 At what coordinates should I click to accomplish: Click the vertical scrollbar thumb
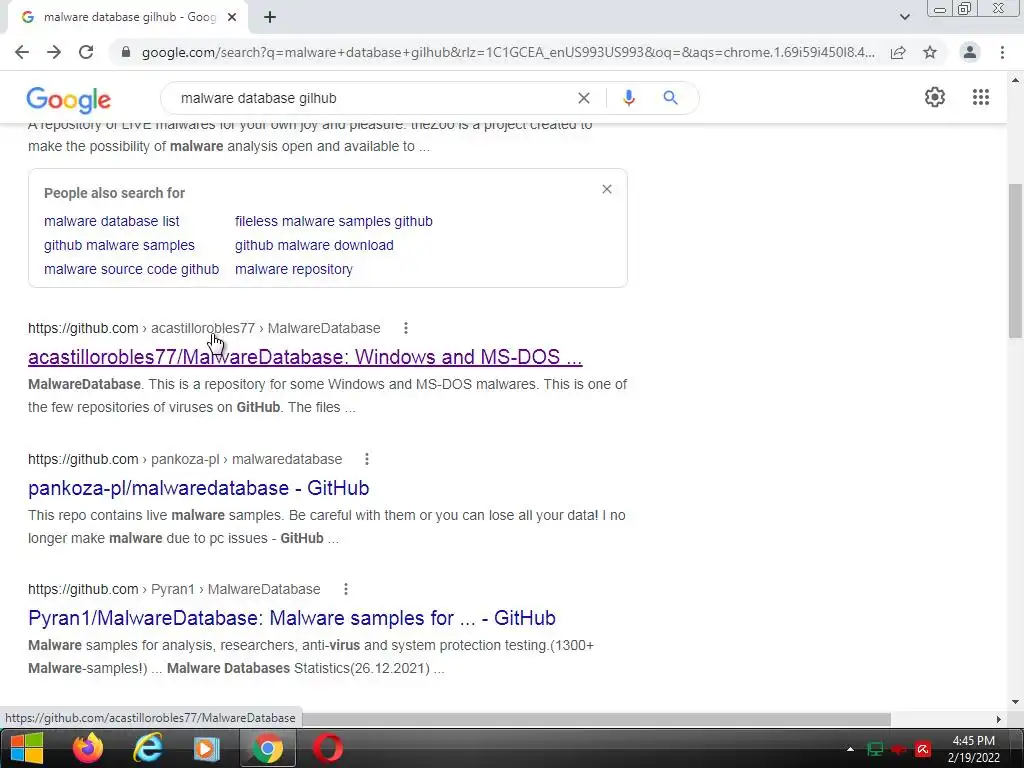point(1016,261)
